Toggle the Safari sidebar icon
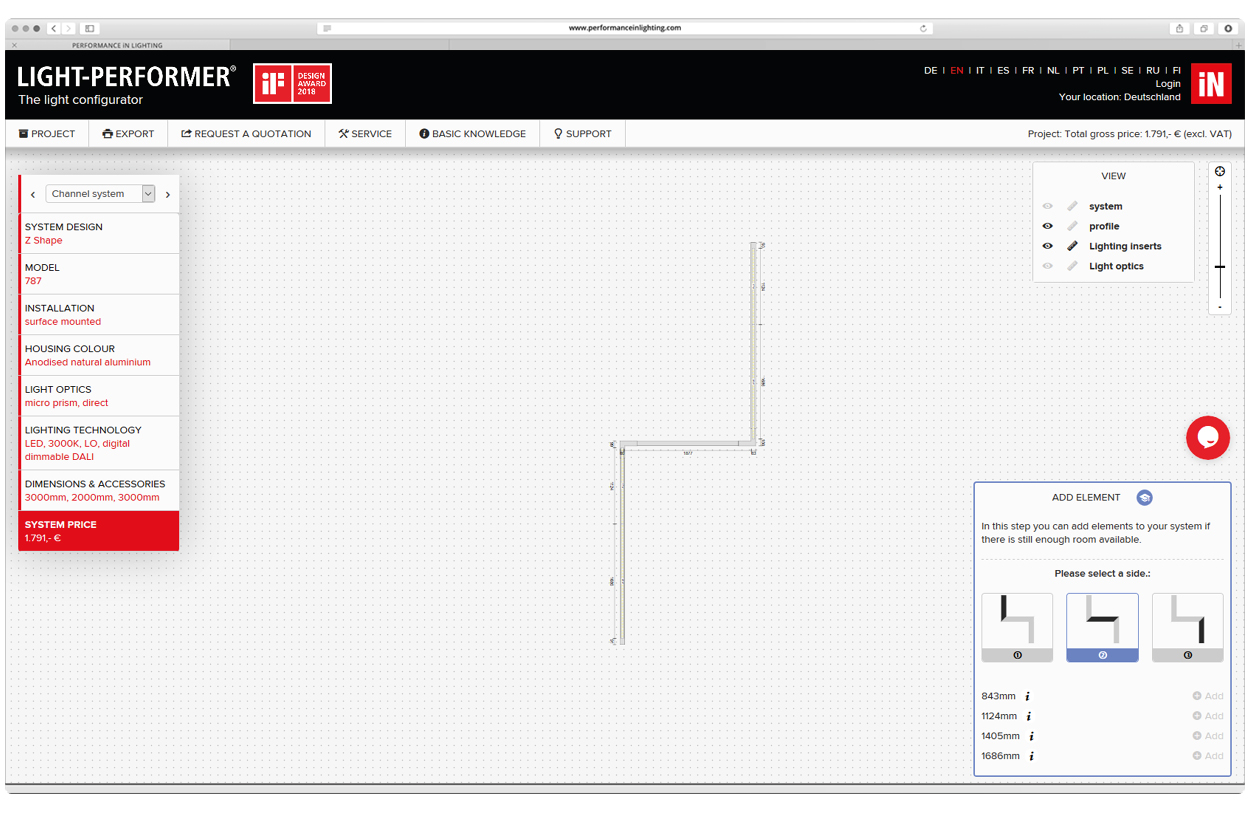Viewport: 1250px width, 833px height. [89, 28]
